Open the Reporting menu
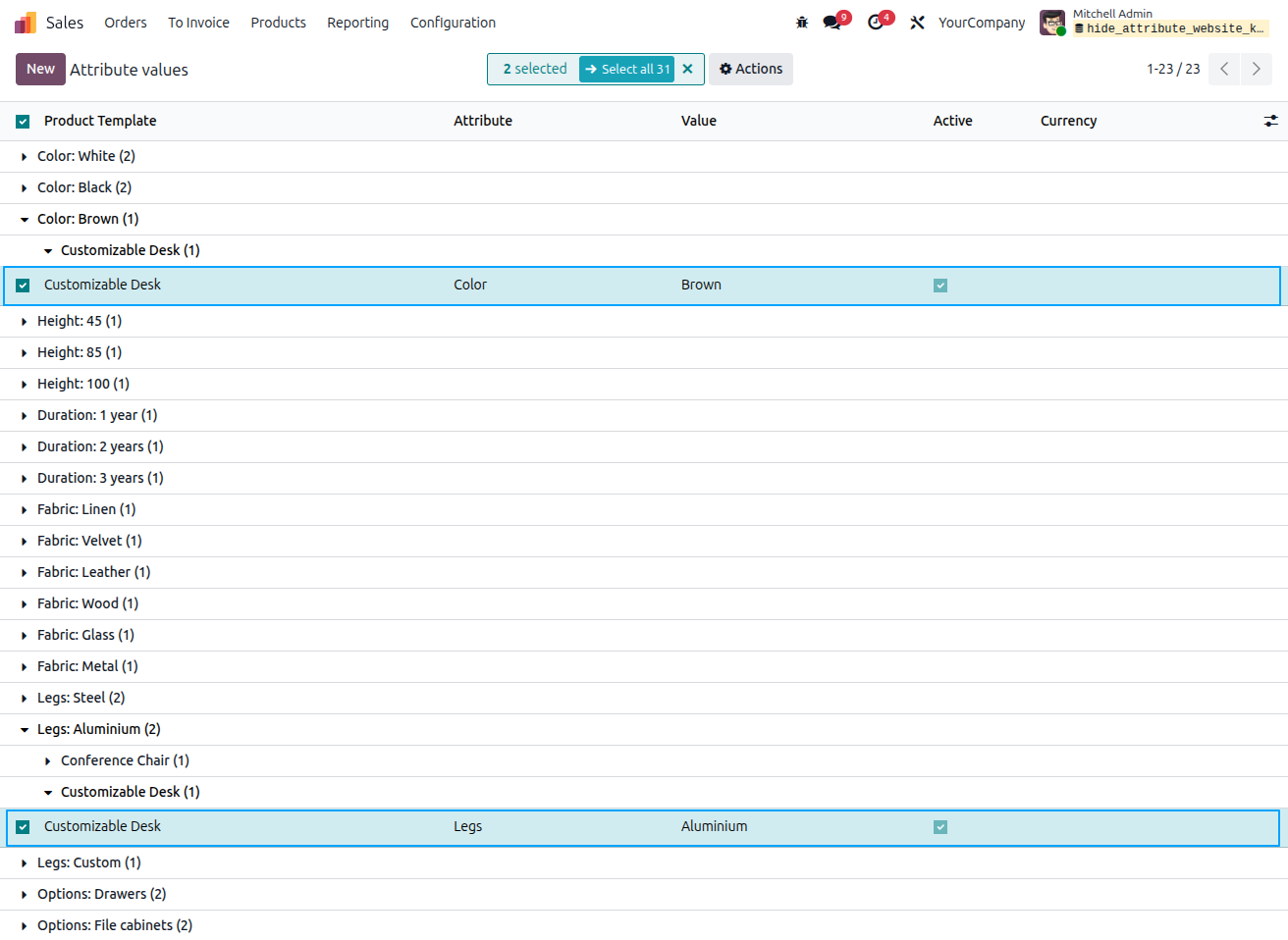 (x=357, y=23)
